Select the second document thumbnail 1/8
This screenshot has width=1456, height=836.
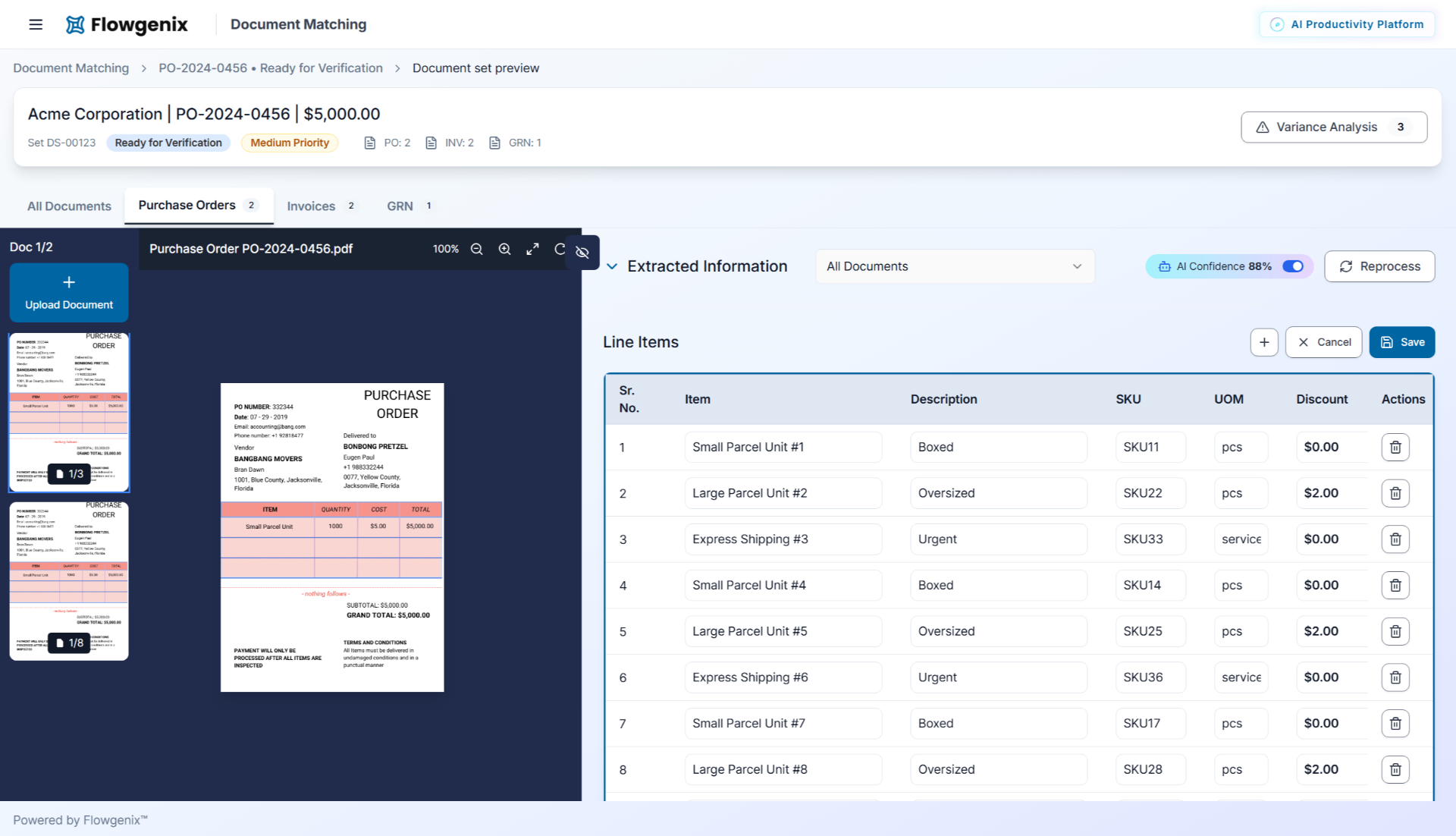click(69, 581)
